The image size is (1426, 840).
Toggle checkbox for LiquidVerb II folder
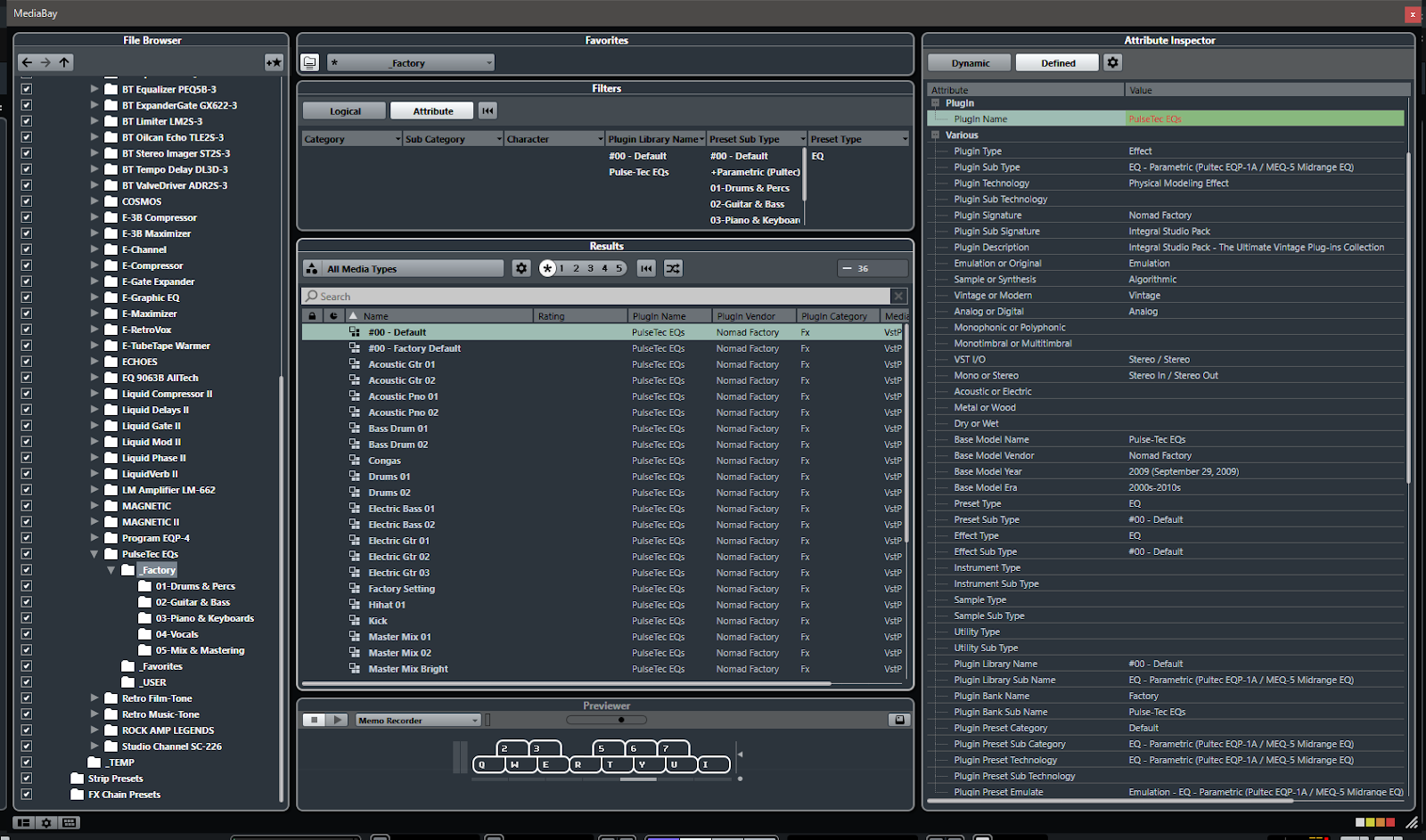27,474
